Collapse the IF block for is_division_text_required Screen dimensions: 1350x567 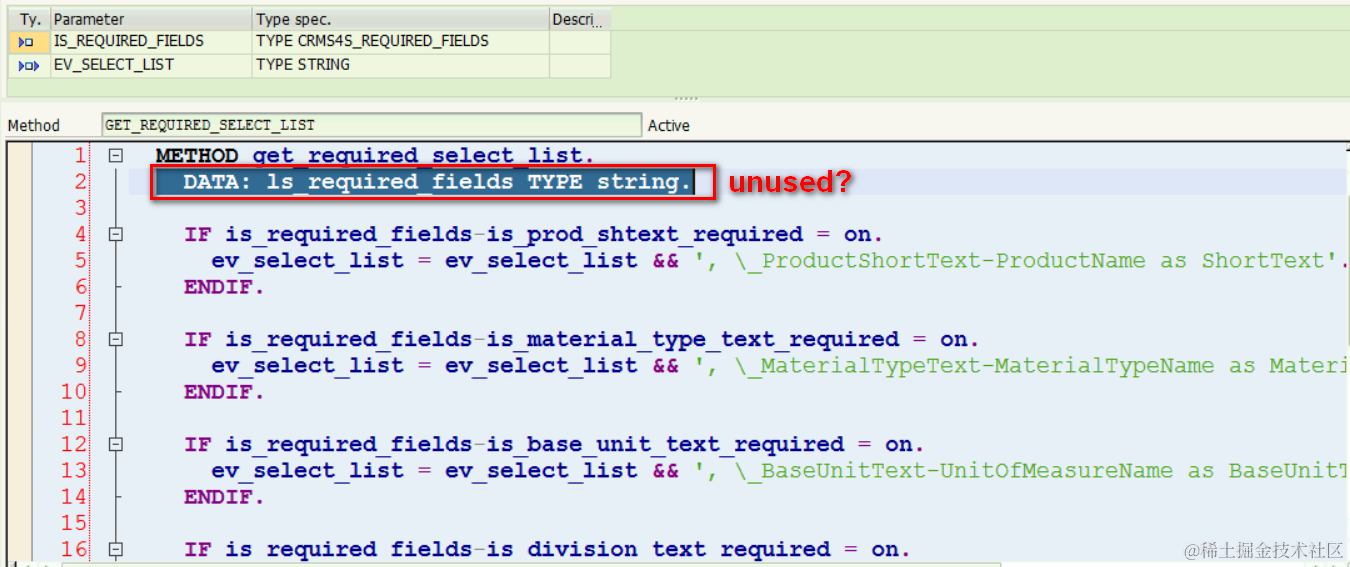pos(116,549)
